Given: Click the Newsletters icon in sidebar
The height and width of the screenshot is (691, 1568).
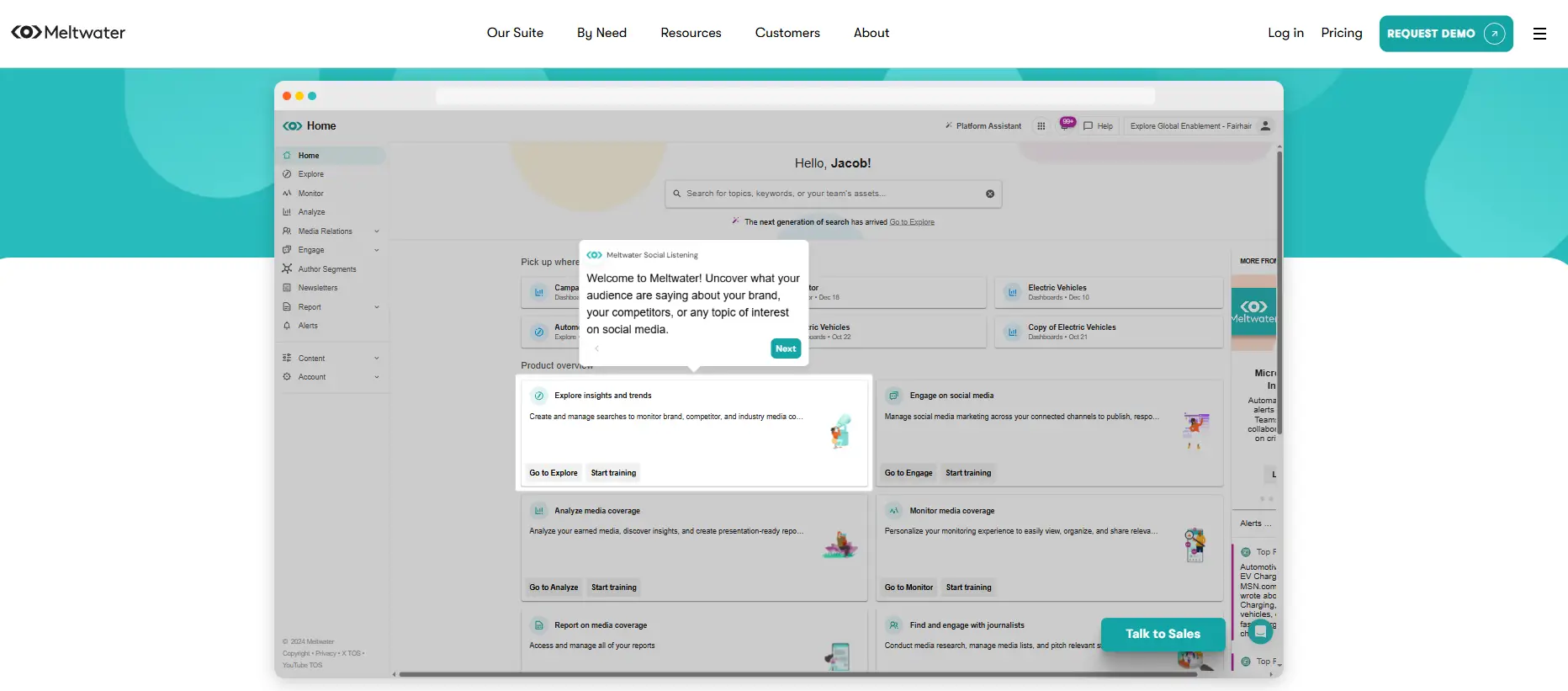Looking at the screenshot, I should 287,288.
